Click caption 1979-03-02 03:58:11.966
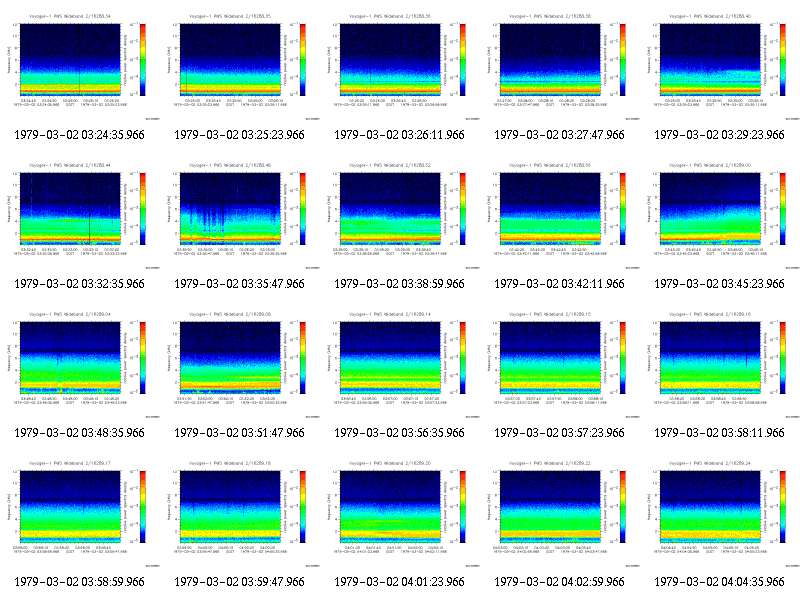 [719, 433]
